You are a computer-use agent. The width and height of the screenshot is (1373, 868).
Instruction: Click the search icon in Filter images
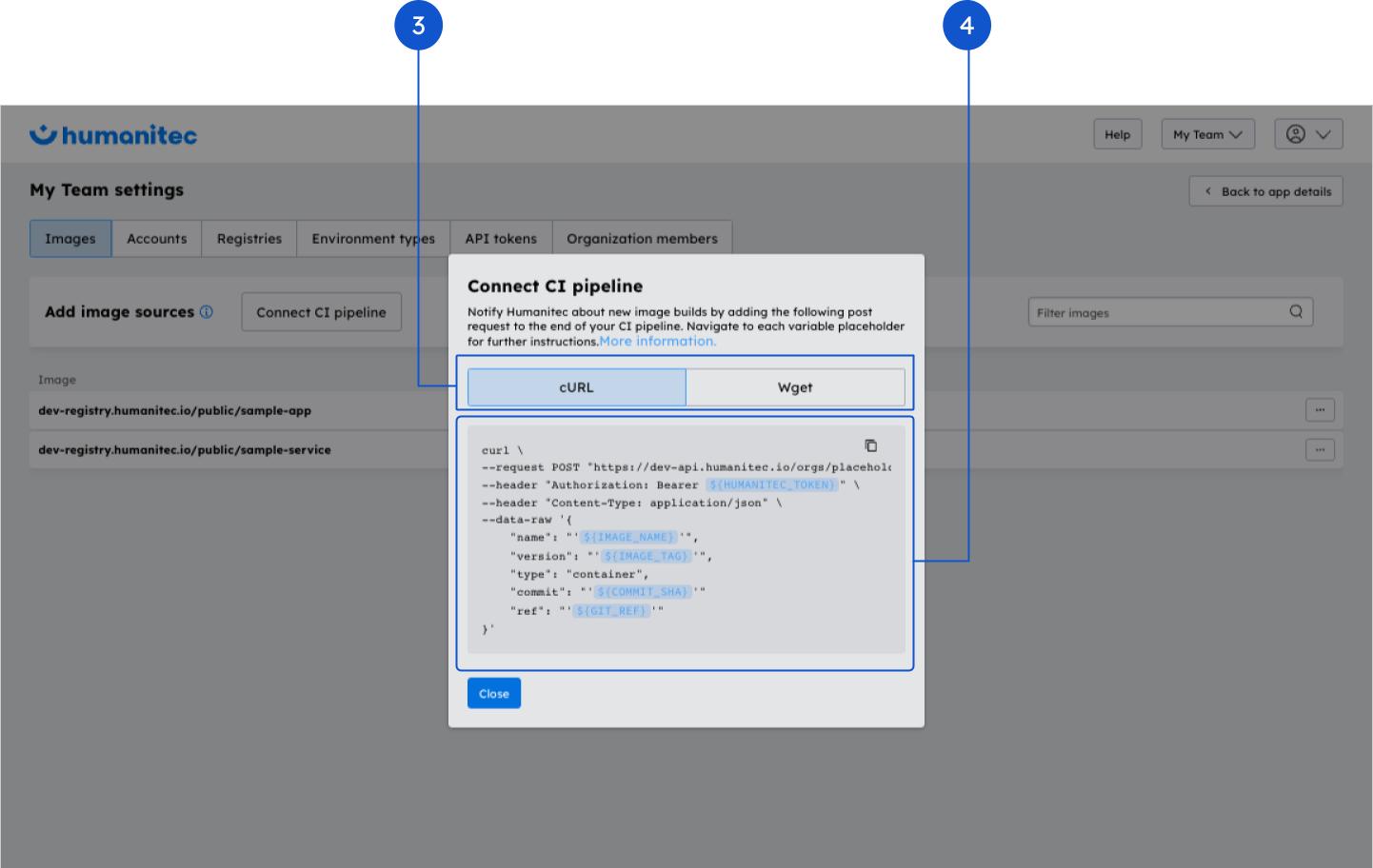click(1296, 311)
